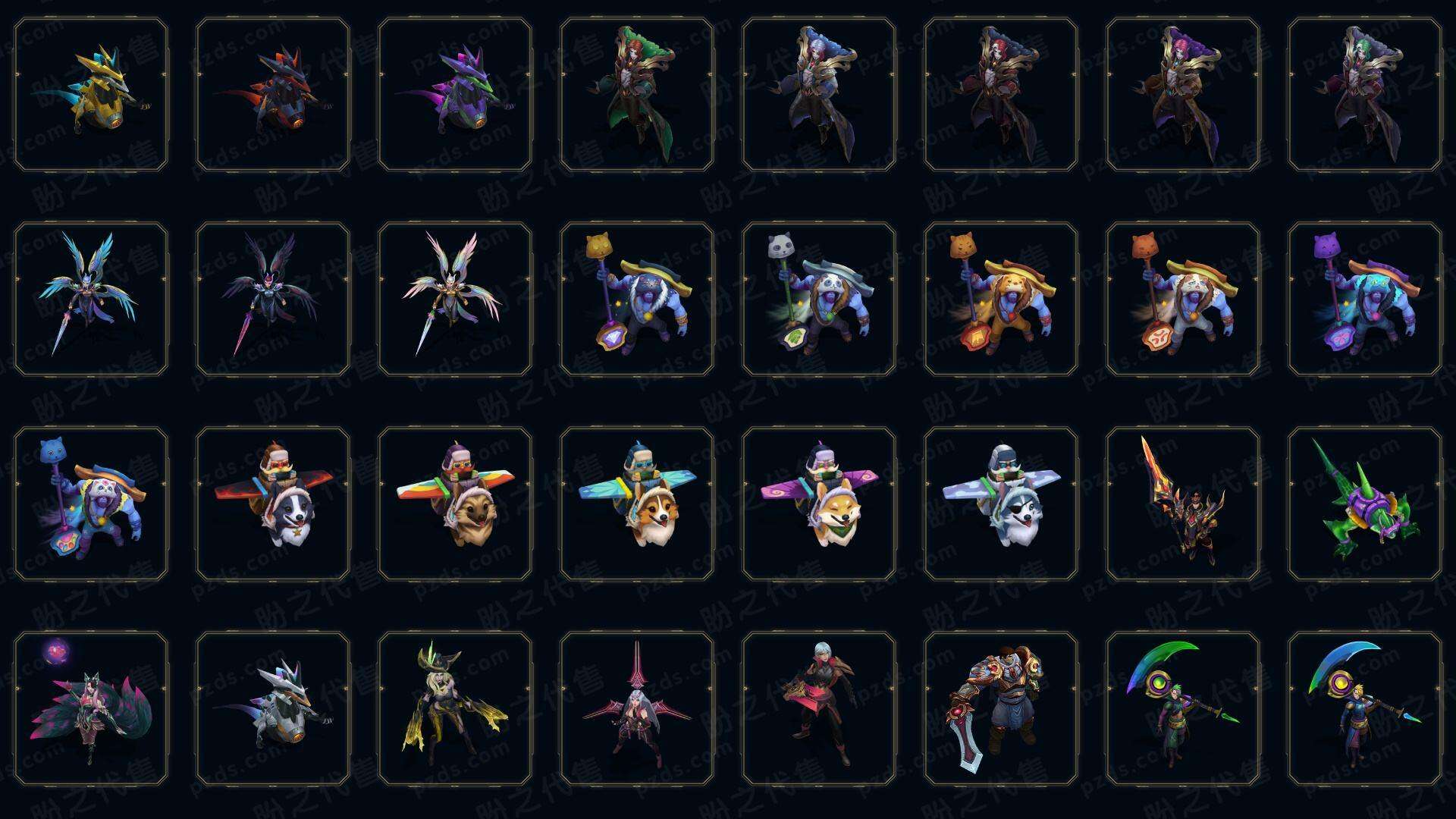This screenshot has width=1456, height=819.
Task: Select the yellow and blue dragon skin
Action: tap(91, 95)
